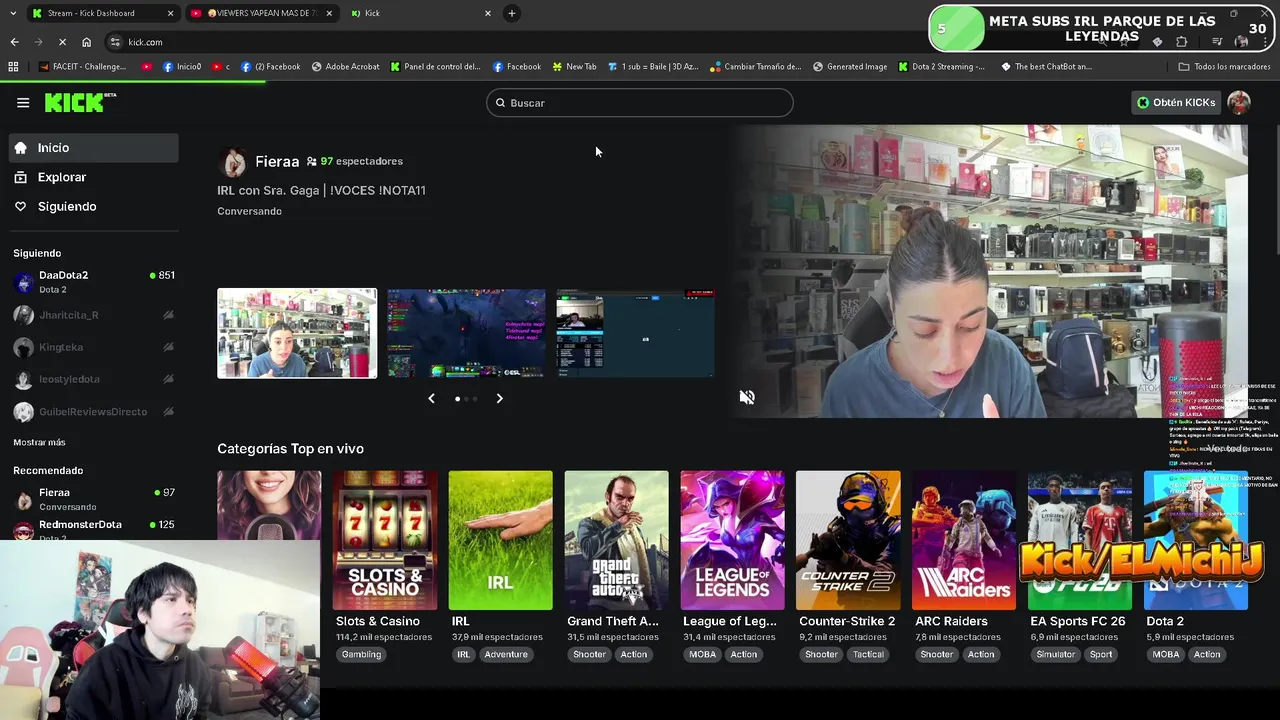Screen dimensions: 1280x720
Task: Click the Categorías Top en vivo heading
Action: tap(290, 449)
